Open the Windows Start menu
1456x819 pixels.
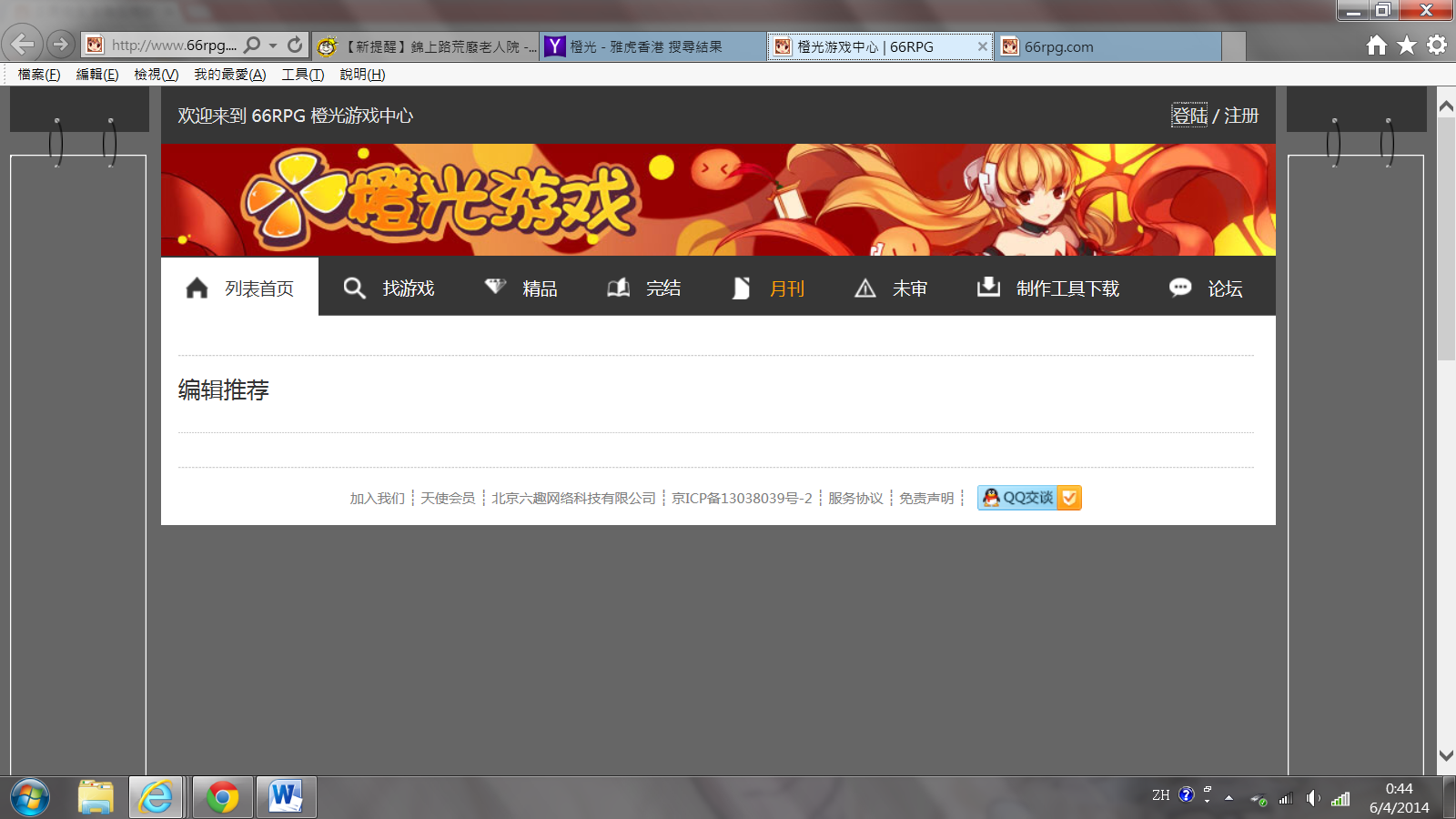pos(30,798)
